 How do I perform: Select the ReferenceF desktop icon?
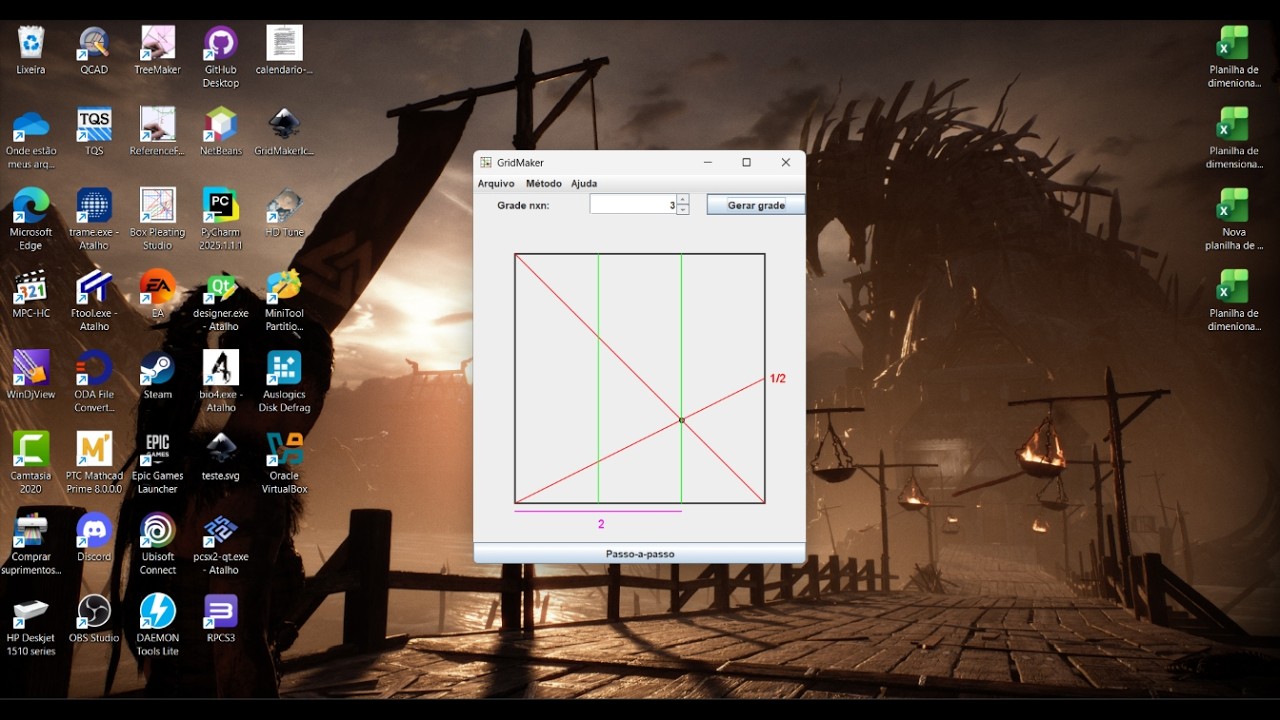click(x=158, y=131)
